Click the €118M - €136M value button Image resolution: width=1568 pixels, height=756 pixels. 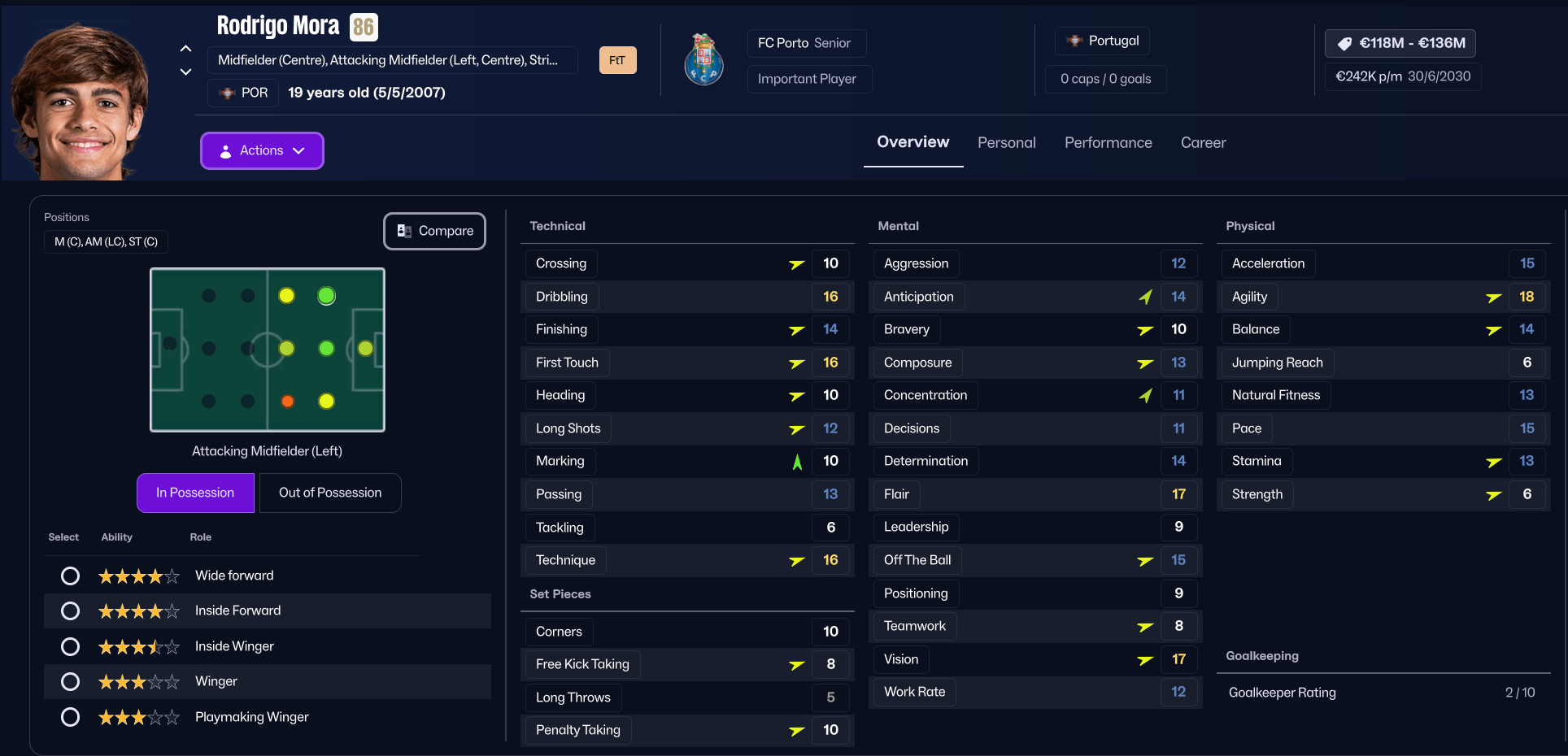pyautogui.click(x=1400, y=43)
